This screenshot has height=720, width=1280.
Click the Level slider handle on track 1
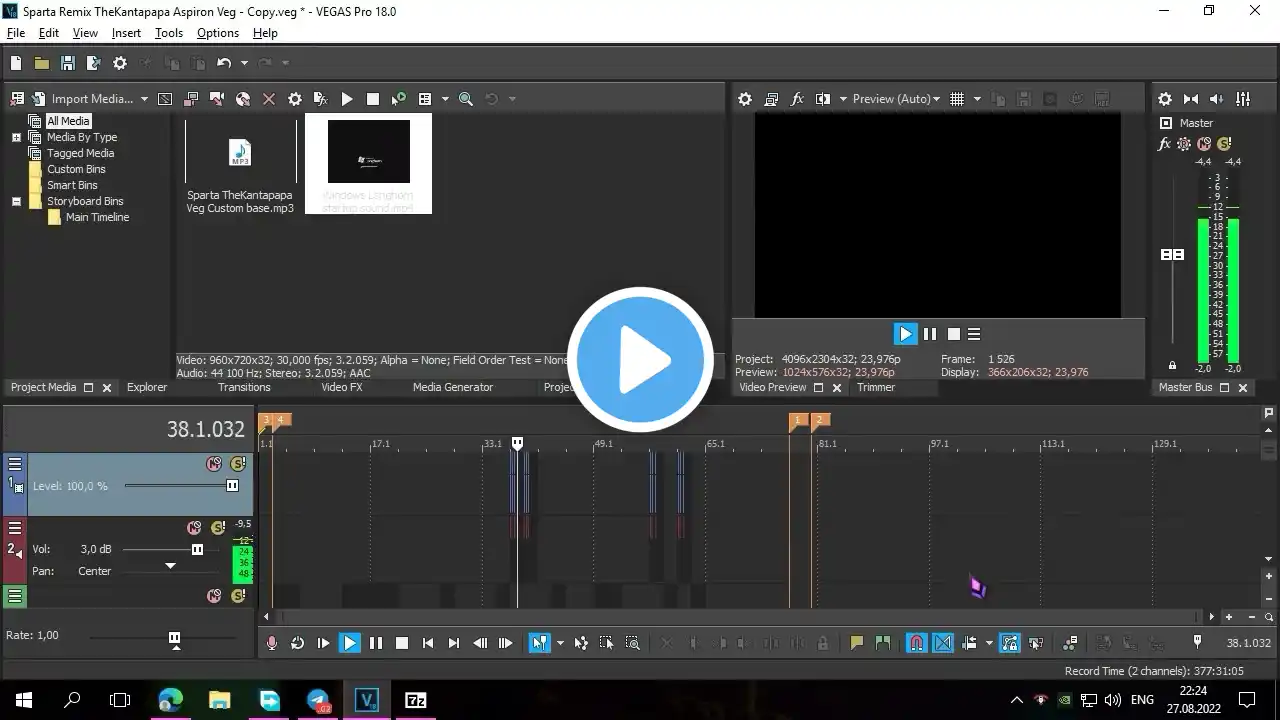click(232, 486)
